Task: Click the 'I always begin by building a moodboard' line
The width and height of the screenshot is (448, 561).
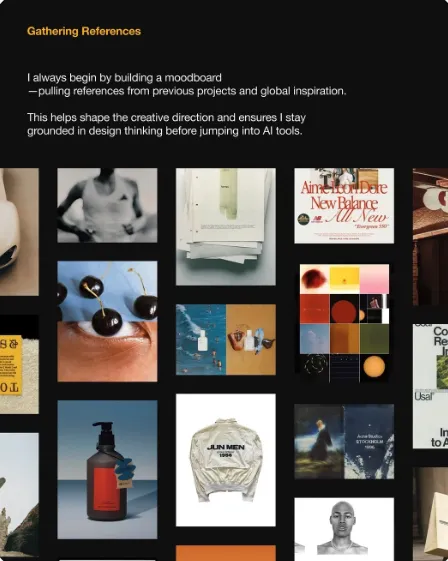Action: pyautogui.click(x=124, y=78)
